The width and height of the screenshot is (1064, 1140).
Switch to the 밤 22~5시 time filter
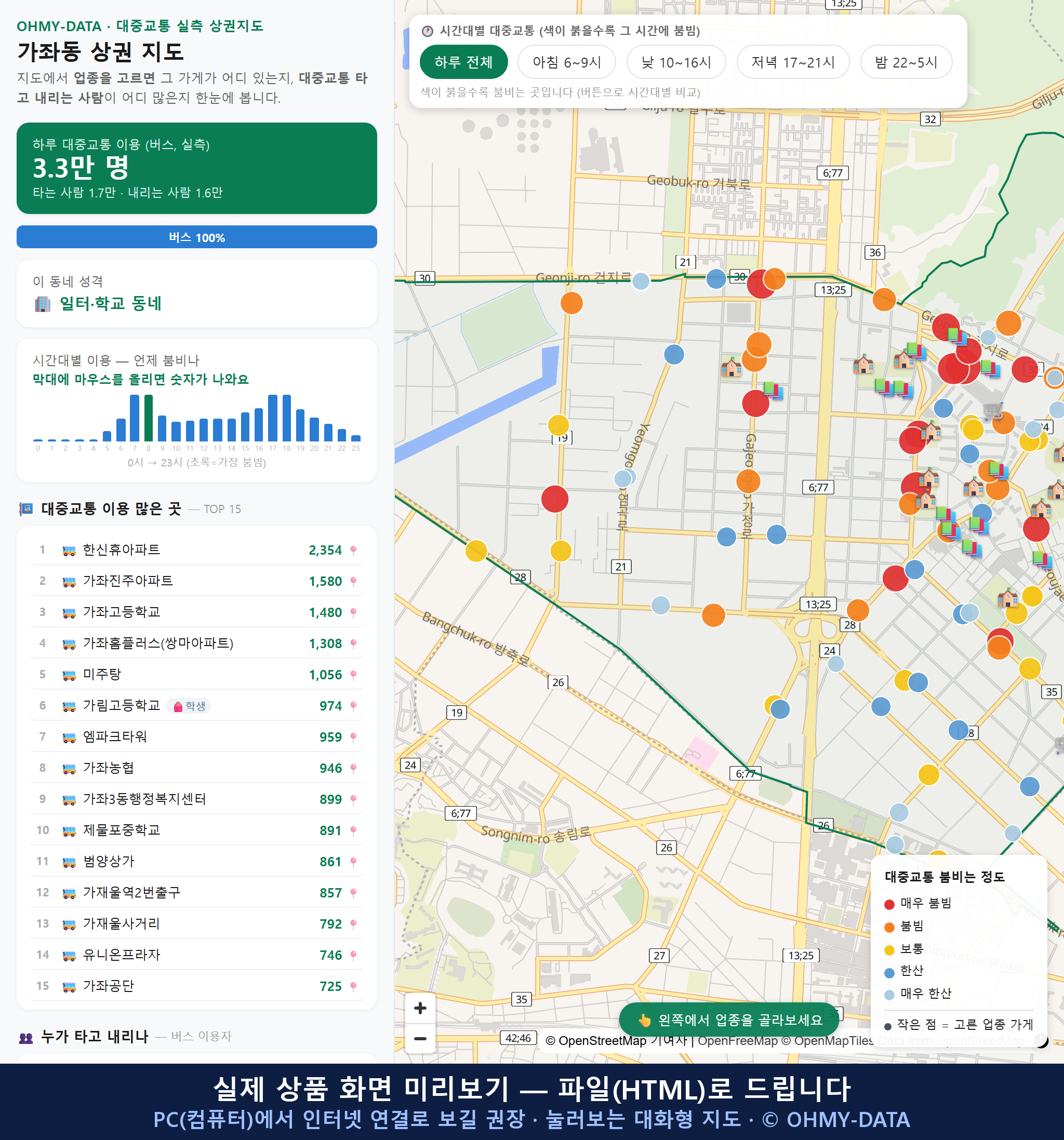point(906,62)
